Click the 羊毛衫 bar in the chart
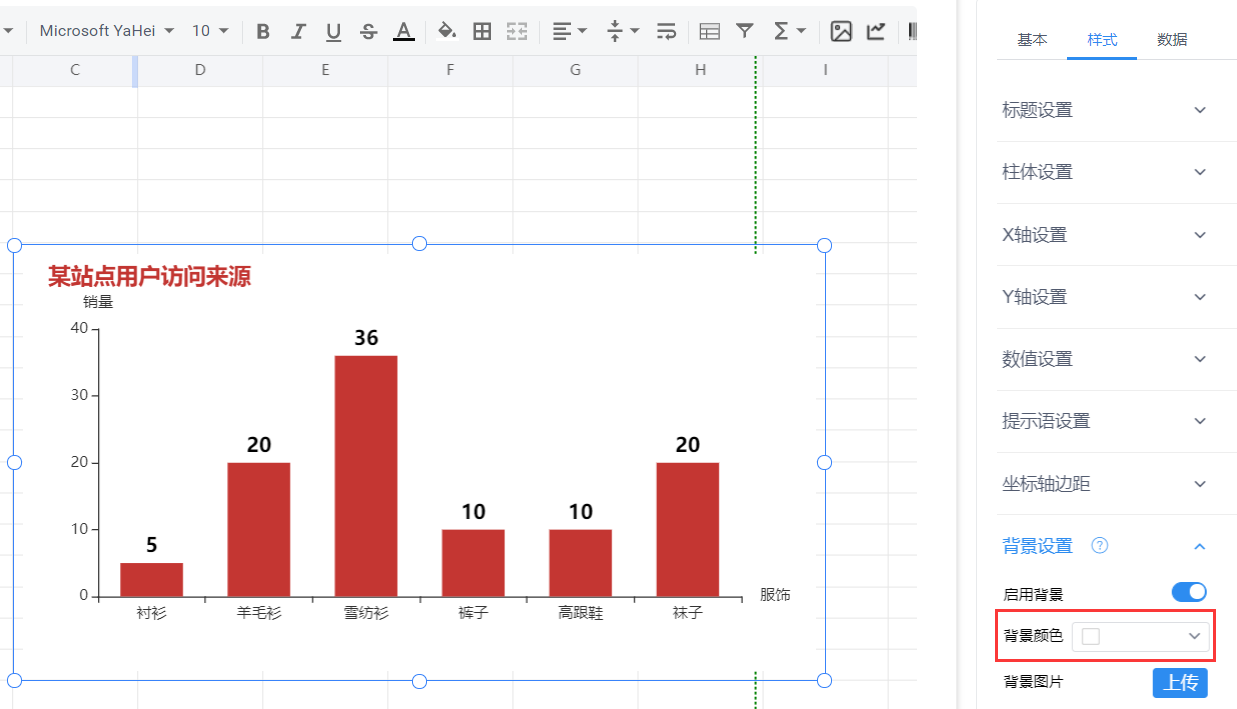 pos(259,530)
